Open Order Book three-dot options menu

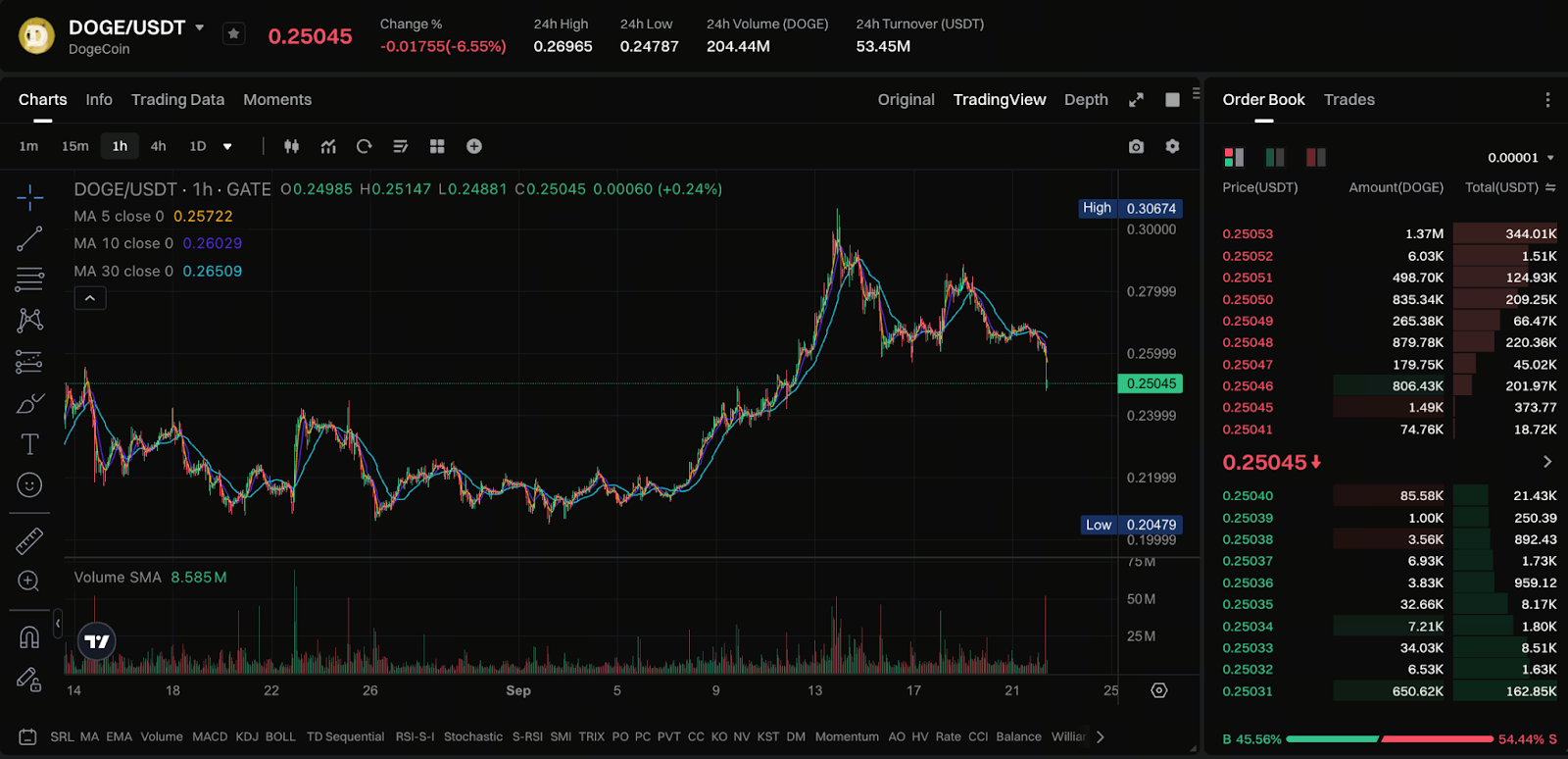pos(1547,100)
